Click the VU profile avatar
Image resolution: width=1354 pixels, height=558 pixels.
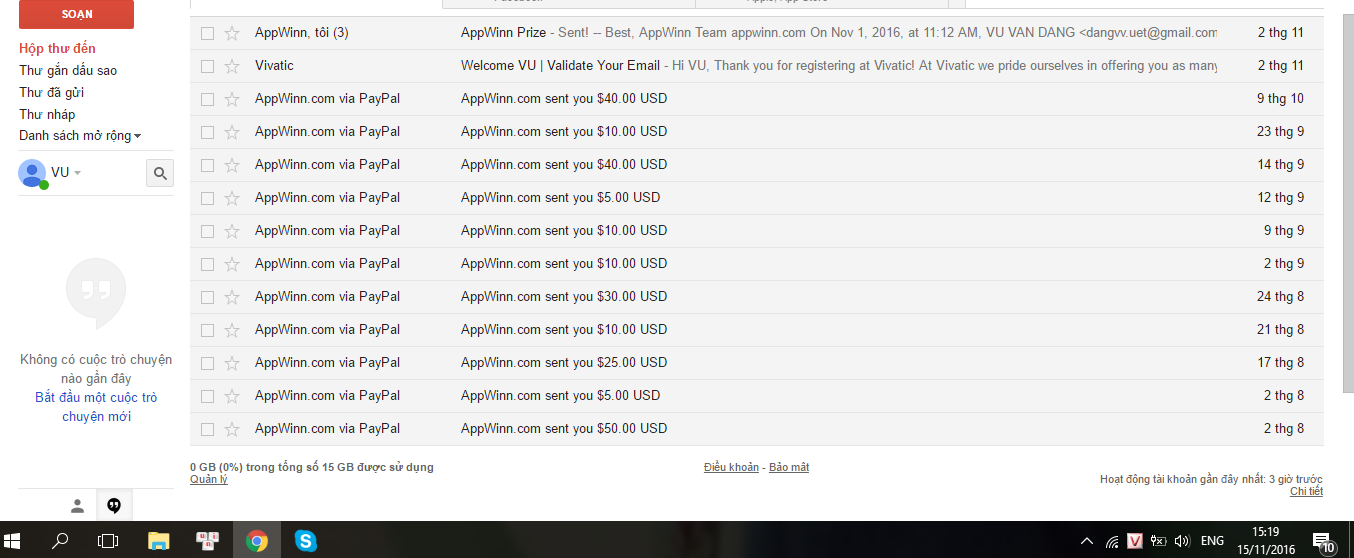click(32, 173)
